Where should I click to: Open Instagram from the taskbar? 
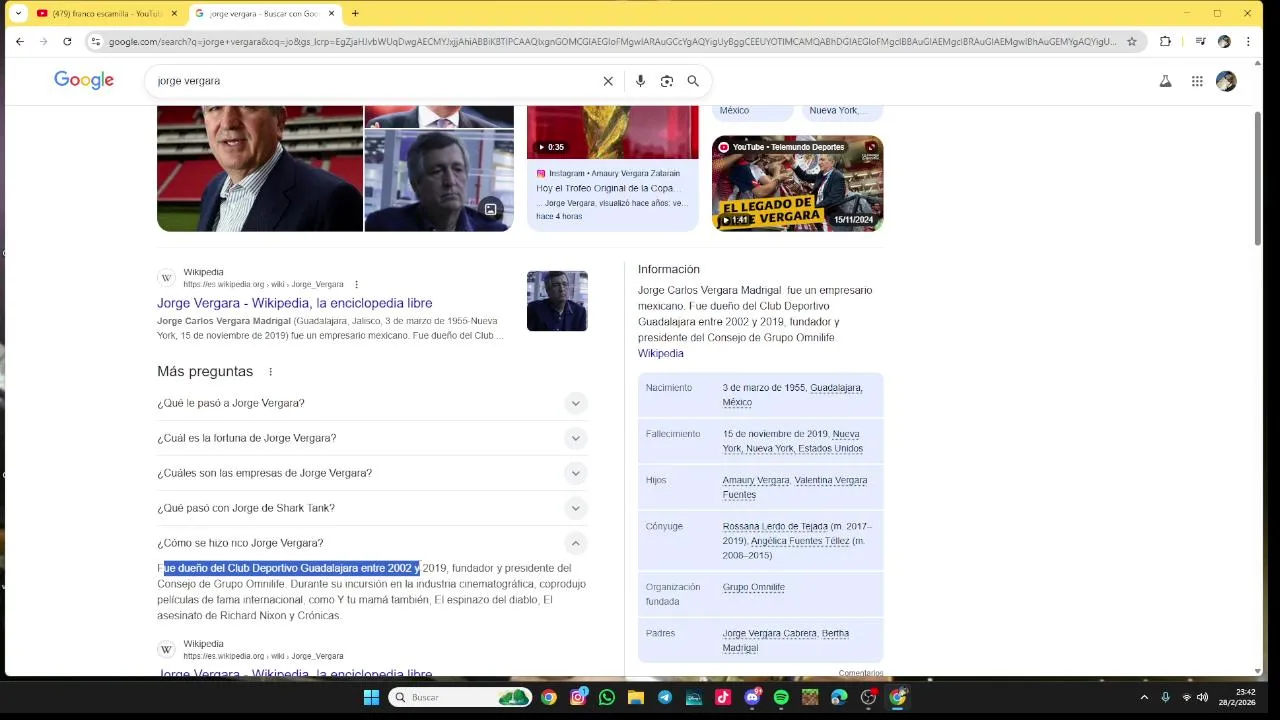[x=578, y=697]
